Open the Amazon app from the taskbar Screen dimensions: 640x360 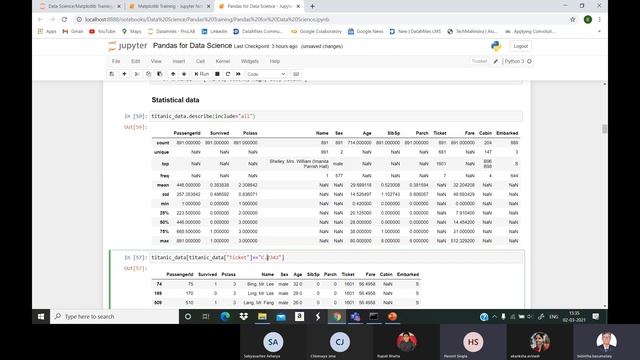click(x=299, y=316)
